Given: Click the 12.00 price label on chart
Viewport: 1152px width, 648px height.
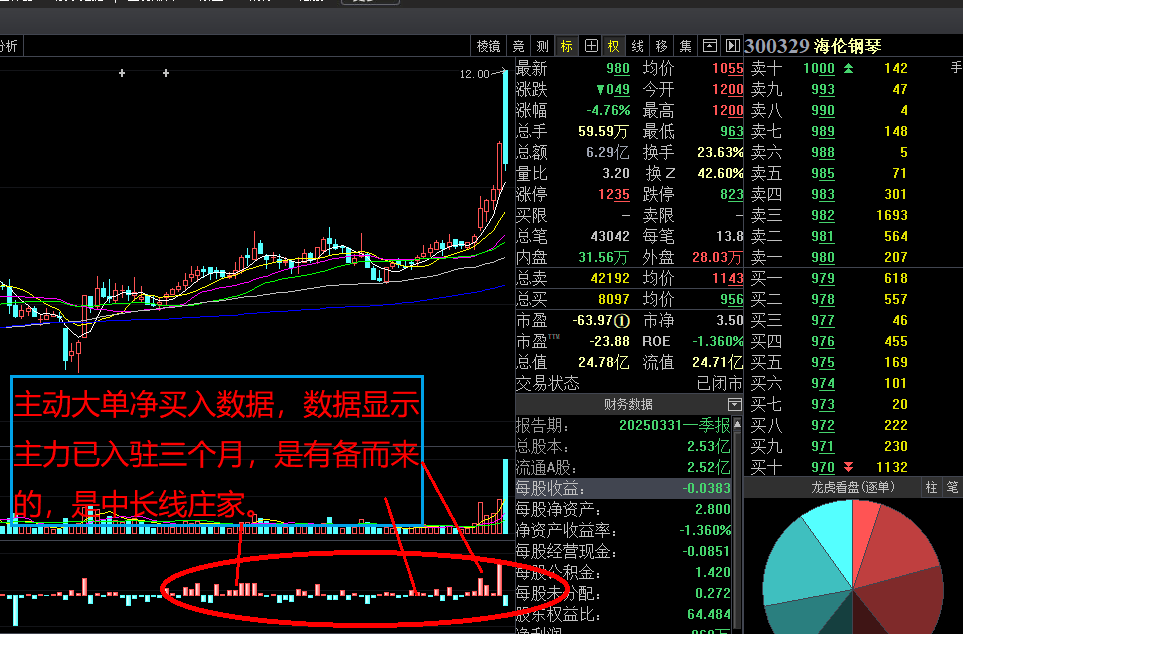Looking at the screenshot, I should click(474, 74).
